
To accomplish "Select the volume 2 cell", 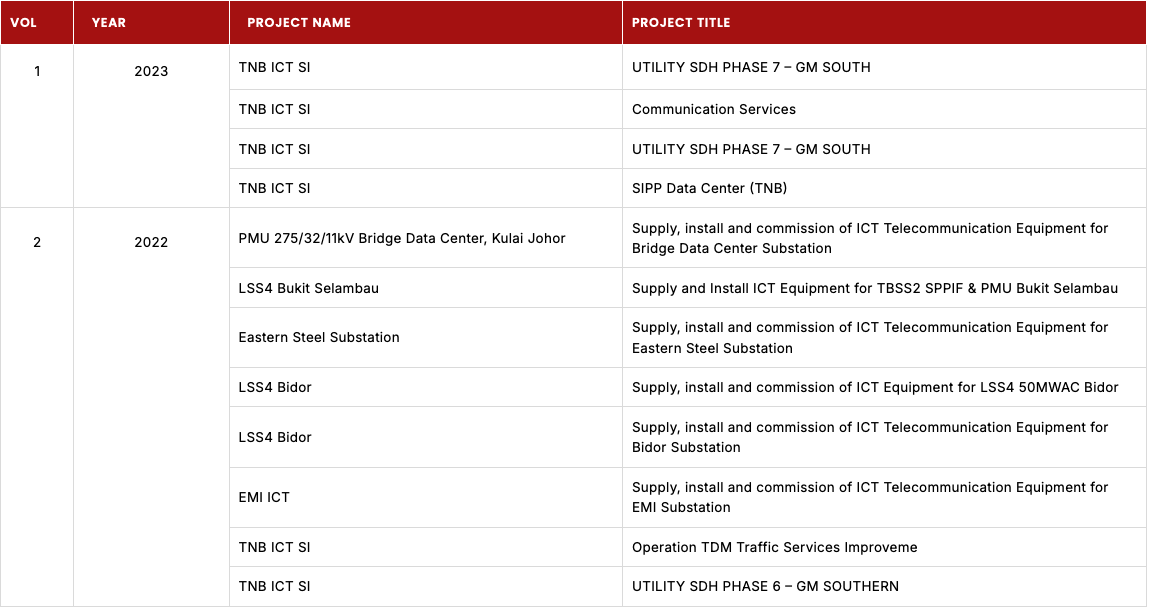I will 37,242.
